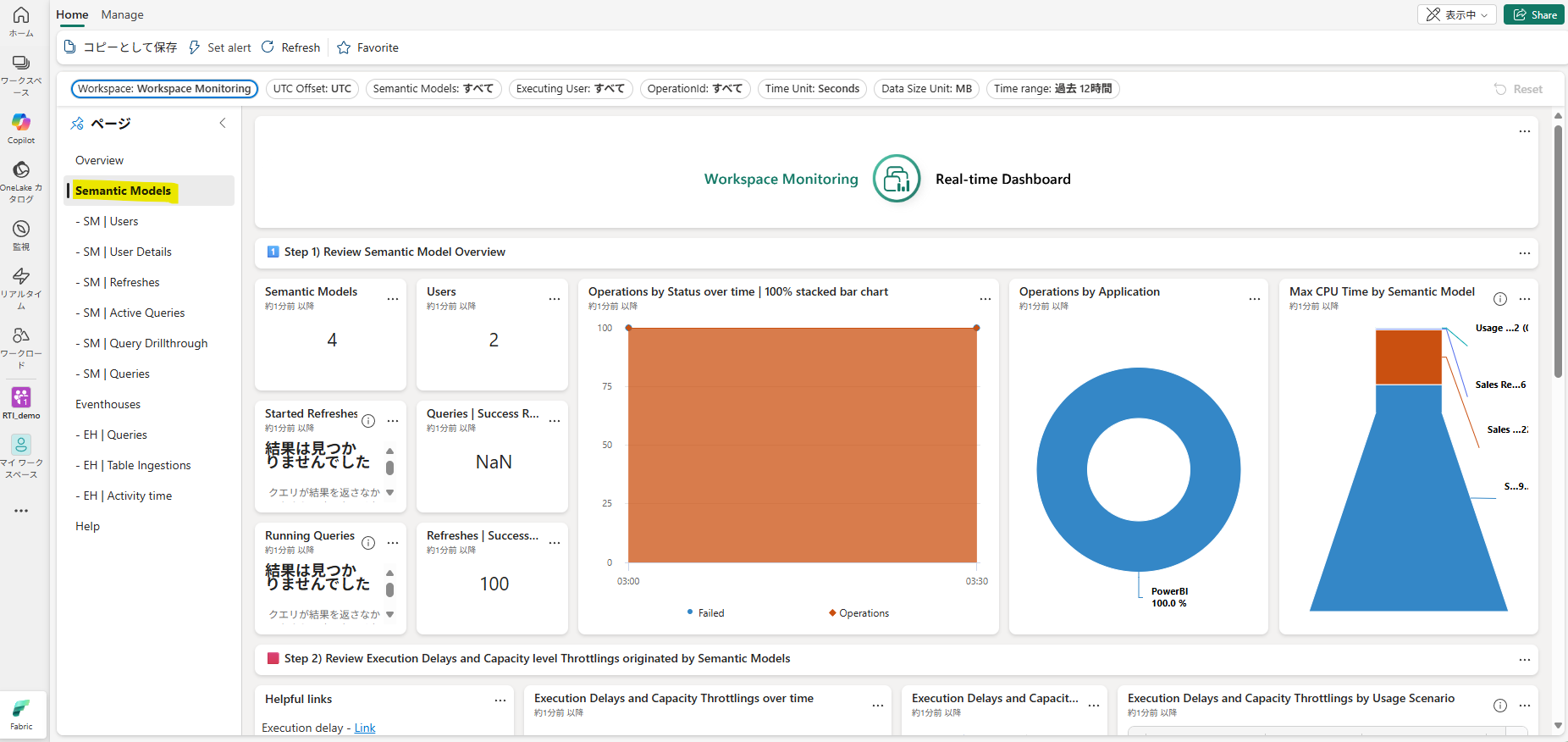Open the Semantic Models filter dropdown
Image resolution: width=1568 pixels, height=742 pixels.
click(433, 89)
